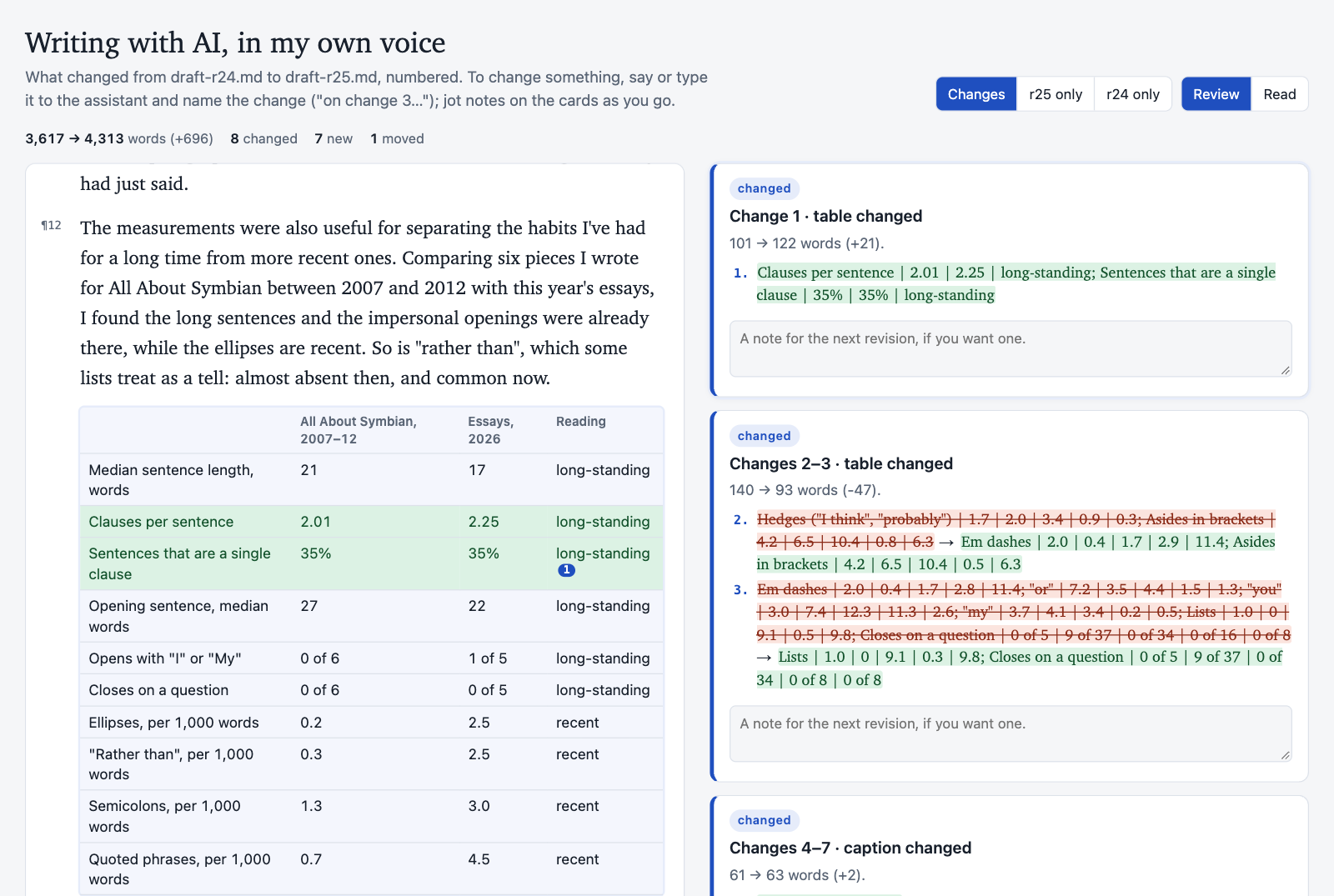Click the Essays, 2026 column header

pos(490,430)
